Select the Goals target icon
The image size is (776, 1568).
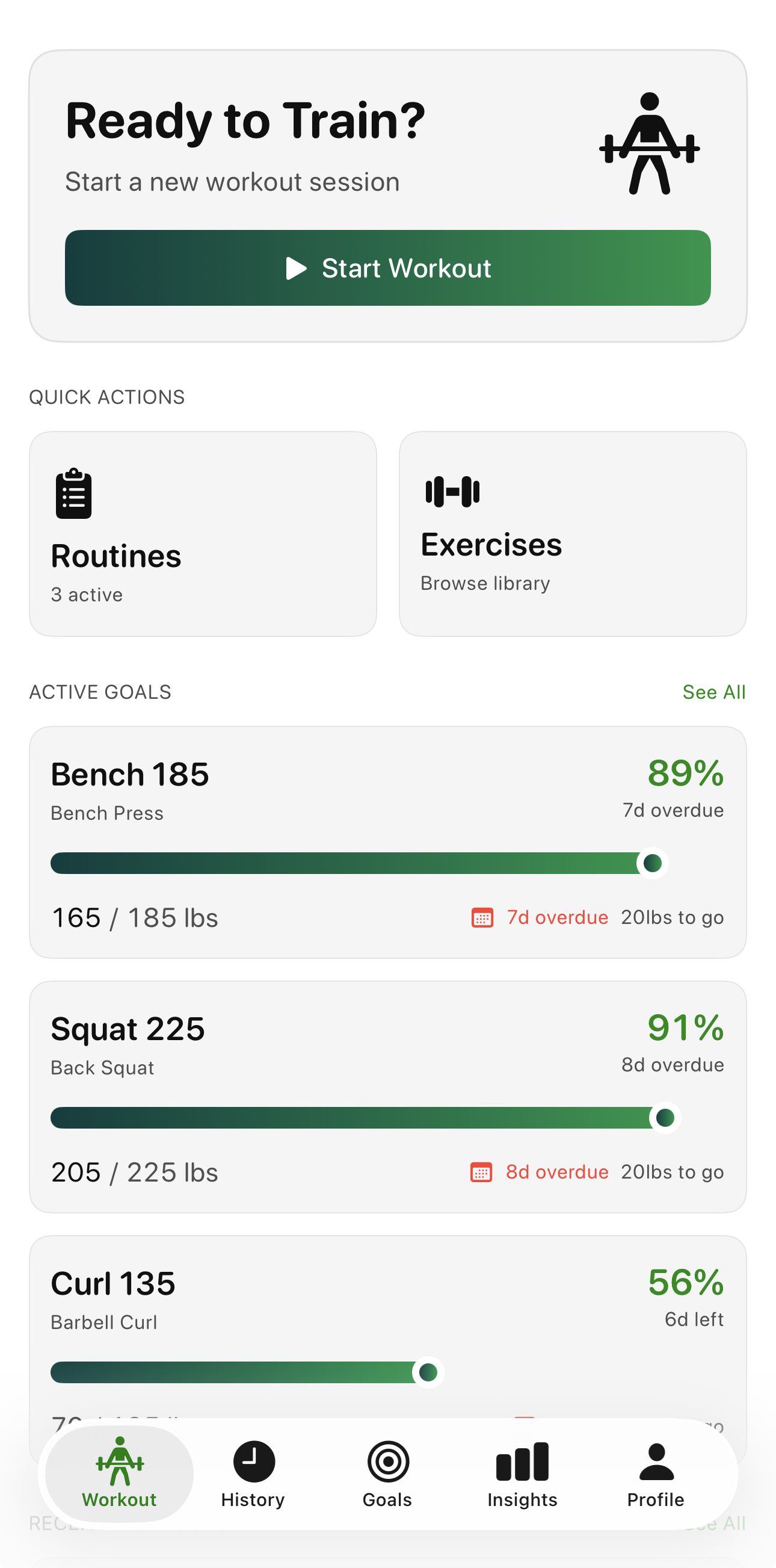(x=387, y=1462)
